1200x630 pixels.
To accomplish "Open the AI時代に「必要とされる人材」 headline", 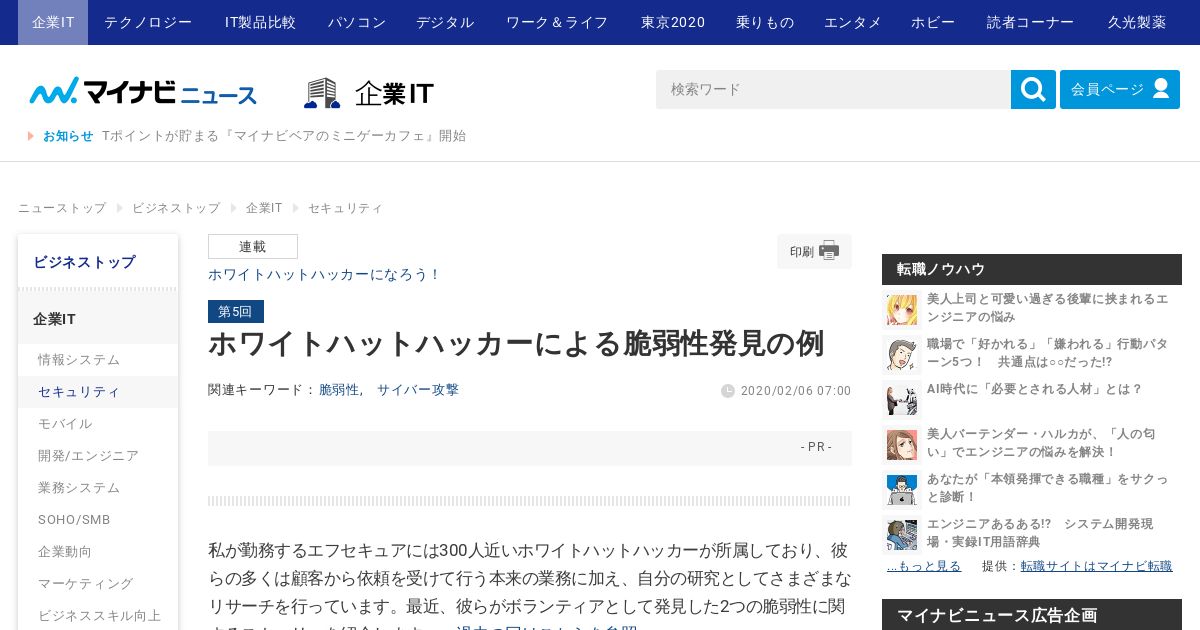I will [1034, 389].
